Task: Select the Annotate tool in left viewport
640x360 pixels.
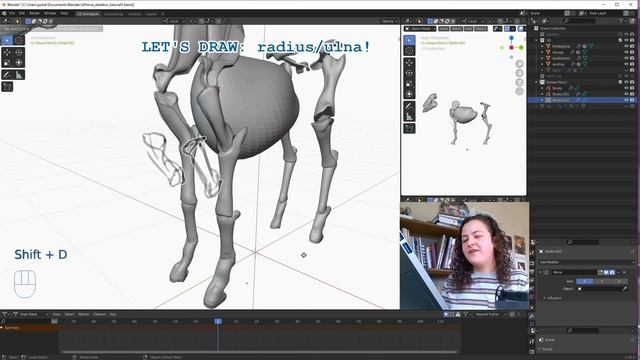Action: pos(7,75)
